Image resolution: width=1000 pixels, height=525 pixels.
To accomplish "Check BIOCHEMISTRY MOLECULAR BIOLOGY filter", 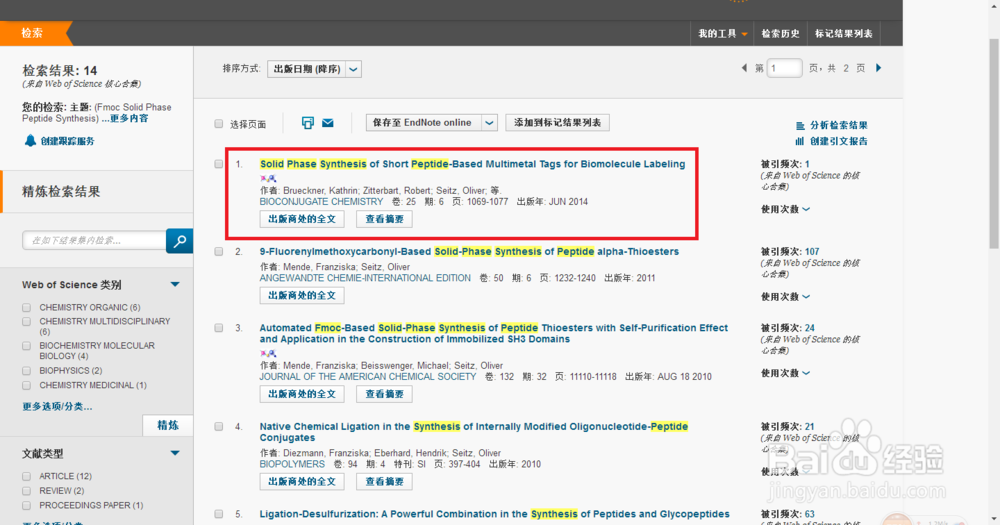I will tap(26, 346).
